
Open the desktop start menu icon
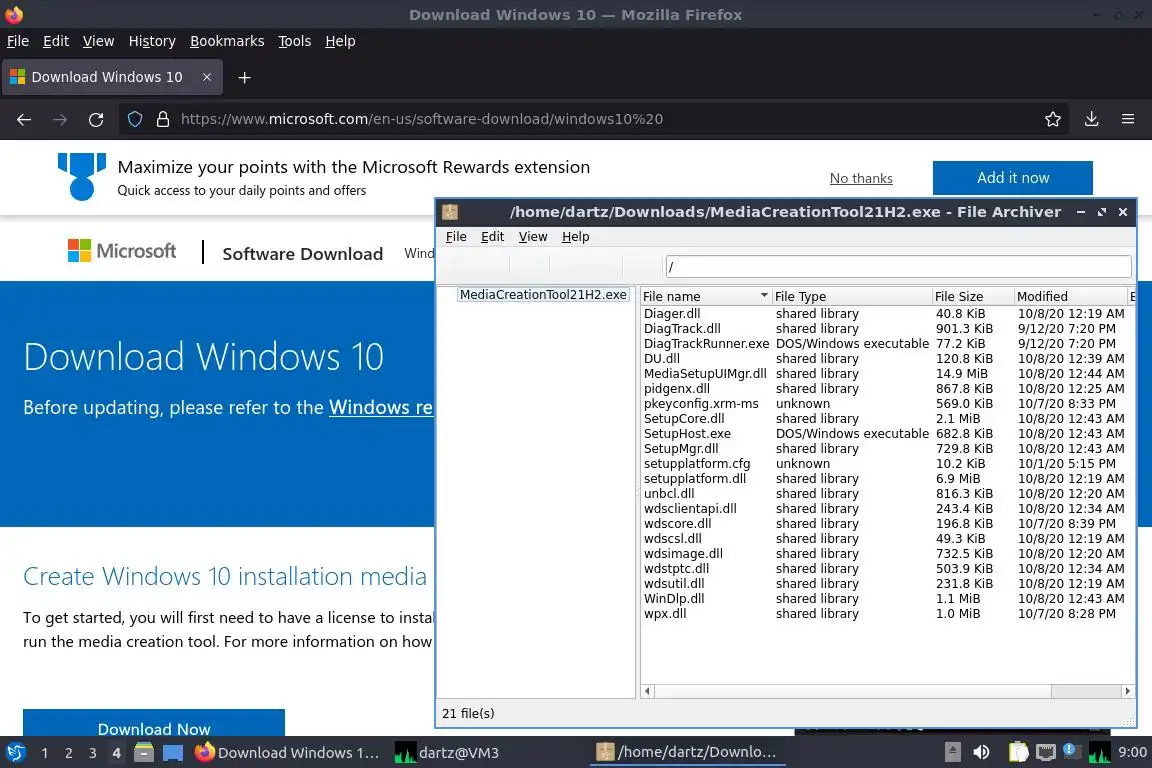pyautogui.click(x=15, y=753)
